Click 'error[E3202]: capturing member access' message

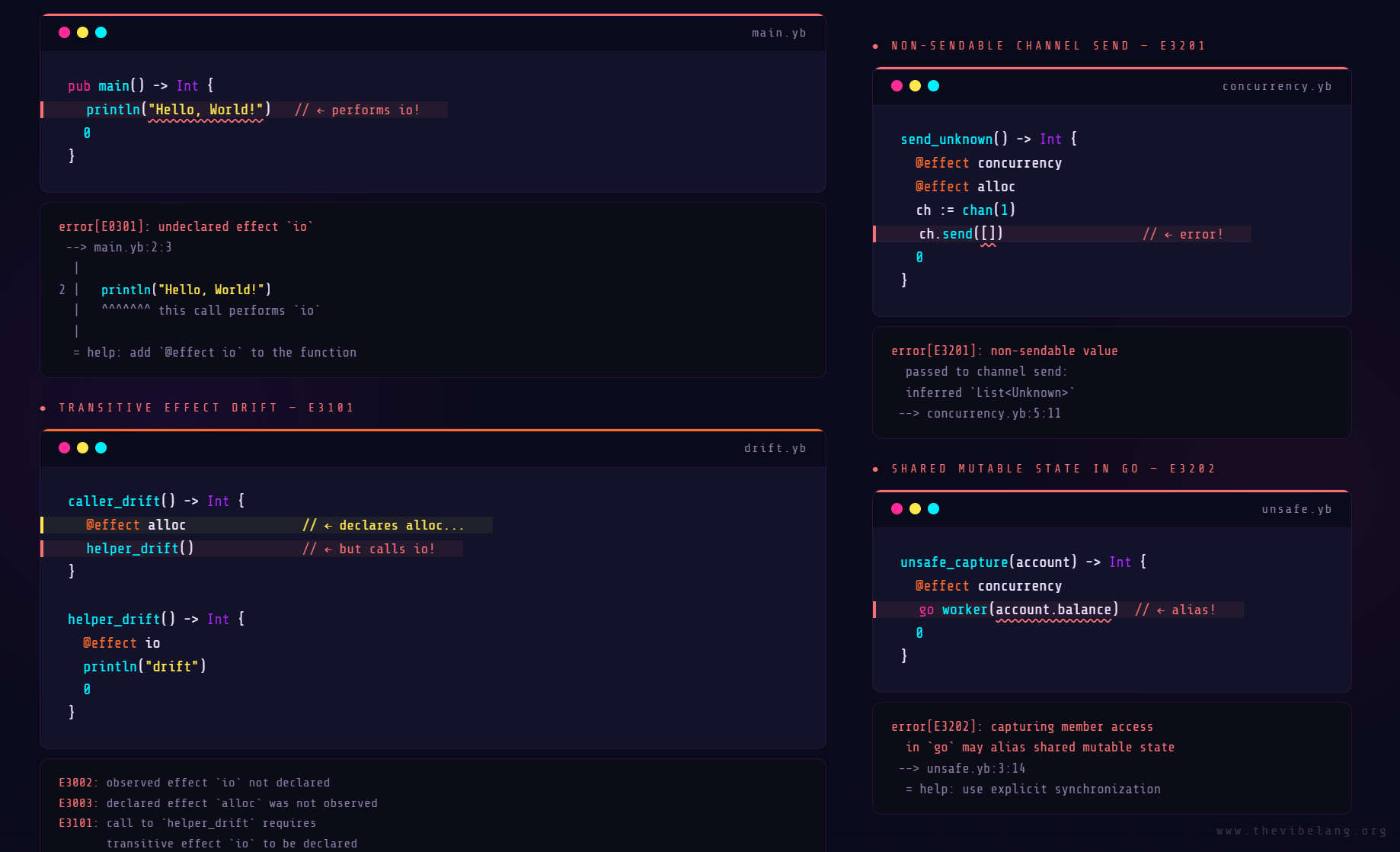click(1022, 726)
